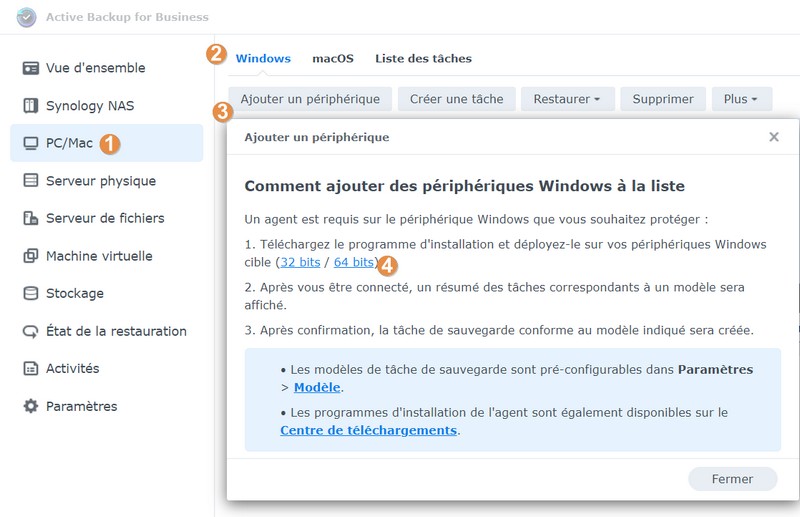
Task: Open Vue d'ensemble via its sidebar icon
Action: pyautogui.click(x=30, y=68)
